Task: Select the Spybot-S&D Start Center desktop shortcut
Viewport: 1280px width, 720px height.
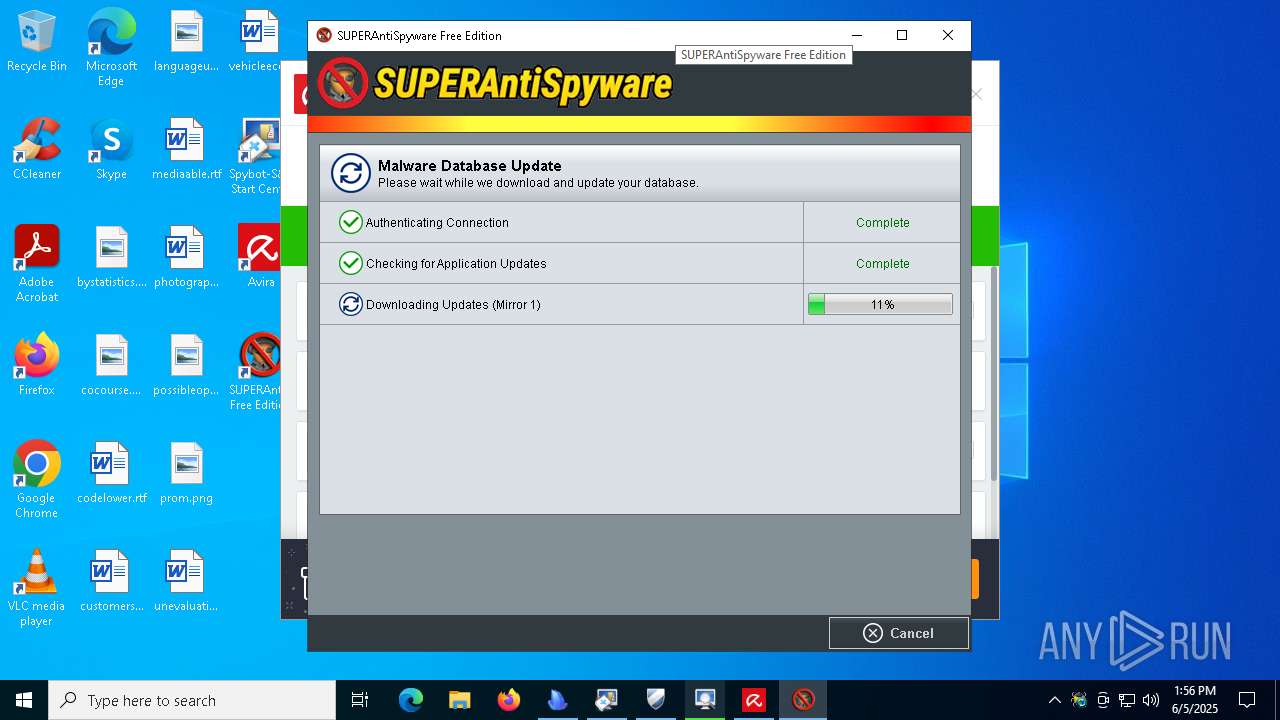Action: [255, 156]
